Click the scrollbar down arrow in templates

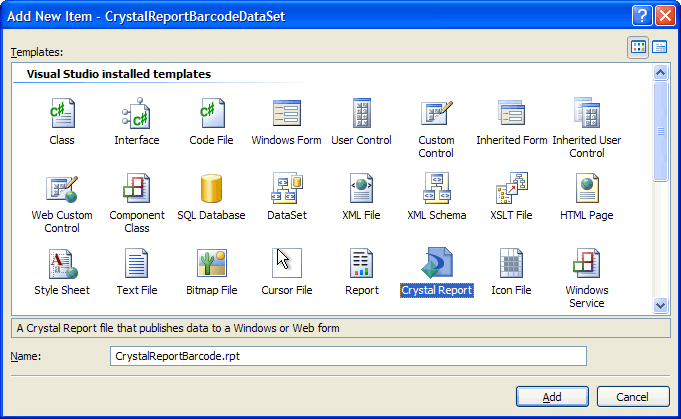tap(661, 305)
